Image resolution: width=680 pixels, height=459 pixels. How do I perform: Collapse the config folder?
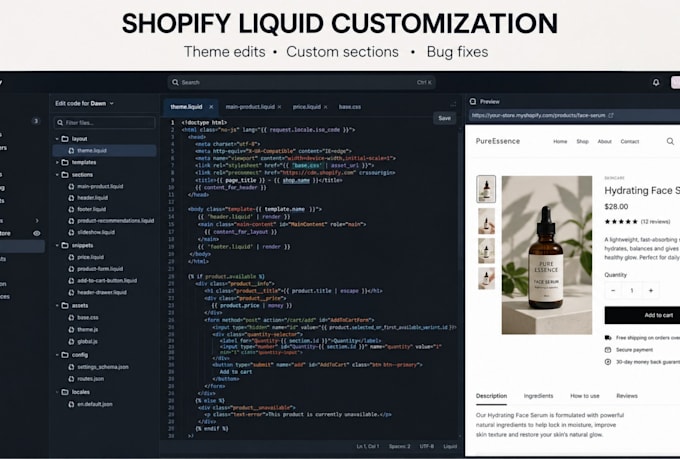(x=57, y=355)
